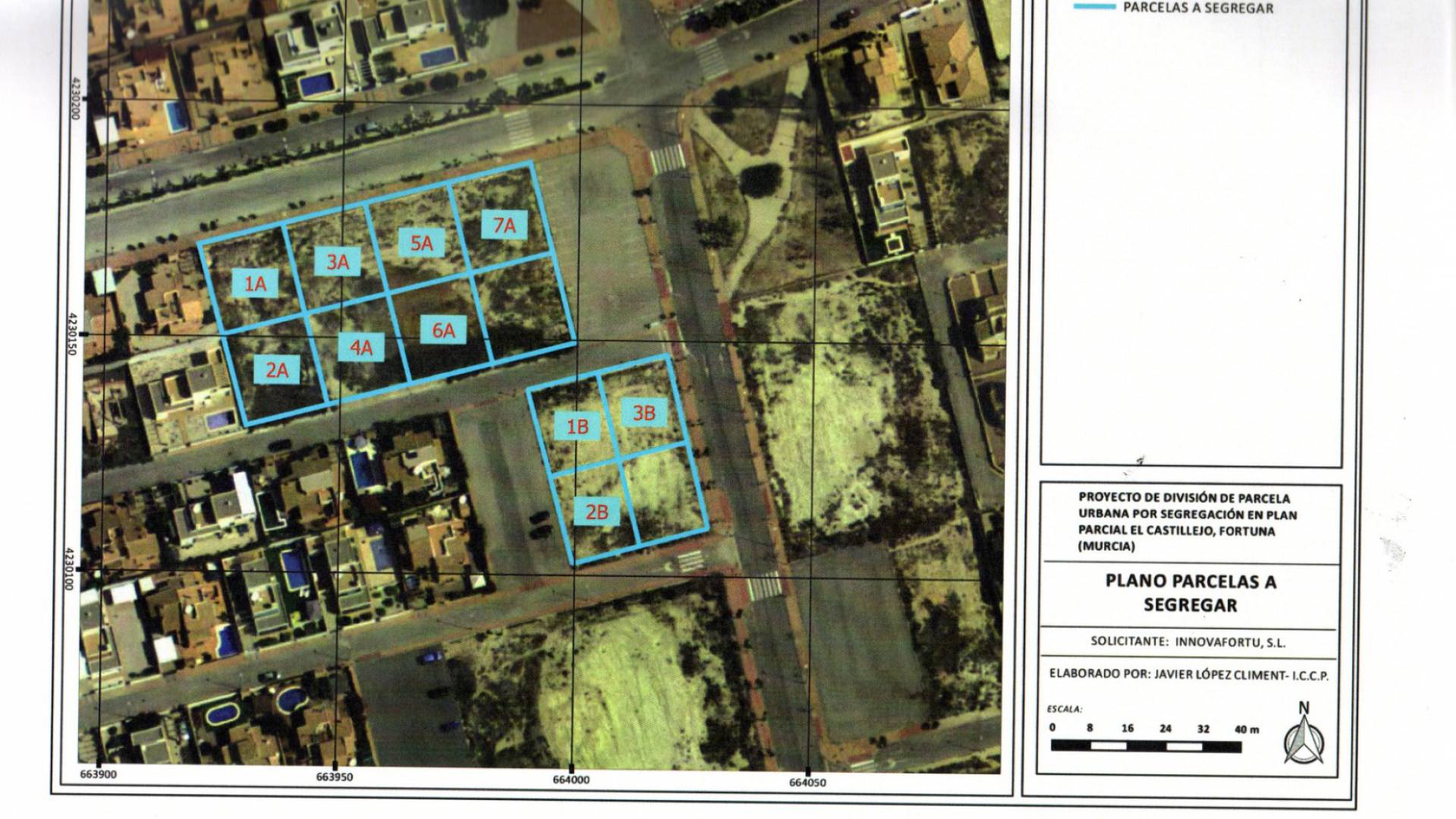Image resolution: width=1456 pixels, height=819 pixels.
Task: Click the parcel label 7A
Action: click(504, 225)
